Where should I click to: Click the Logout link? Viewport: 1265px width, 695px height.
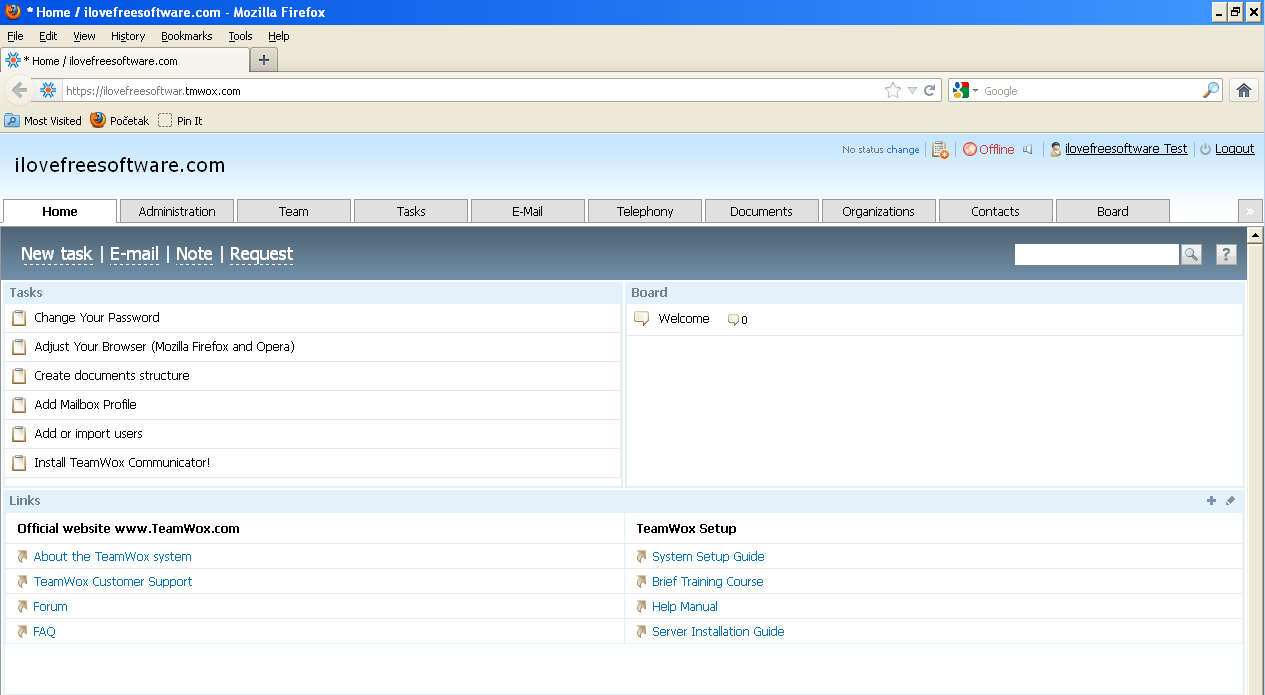pos(1234,149)
